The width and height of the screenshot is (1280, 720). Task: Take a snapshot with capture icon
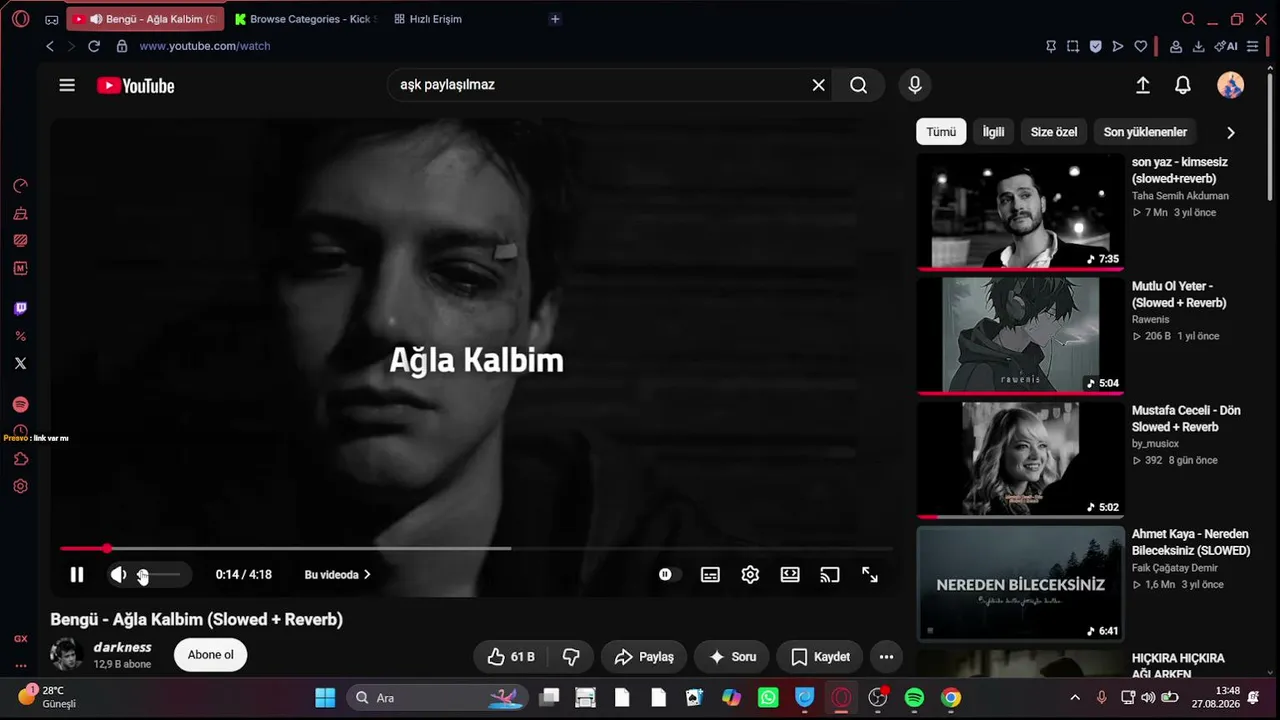(x=1073, y=46)
